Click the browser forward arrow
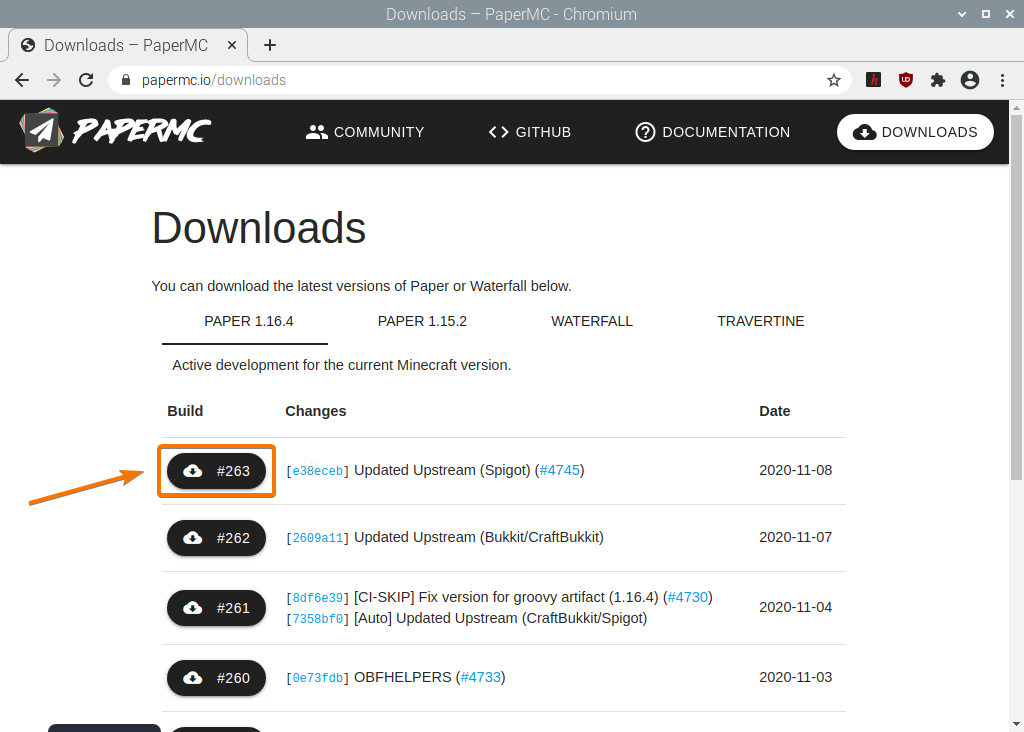 (x=54, y=80)
